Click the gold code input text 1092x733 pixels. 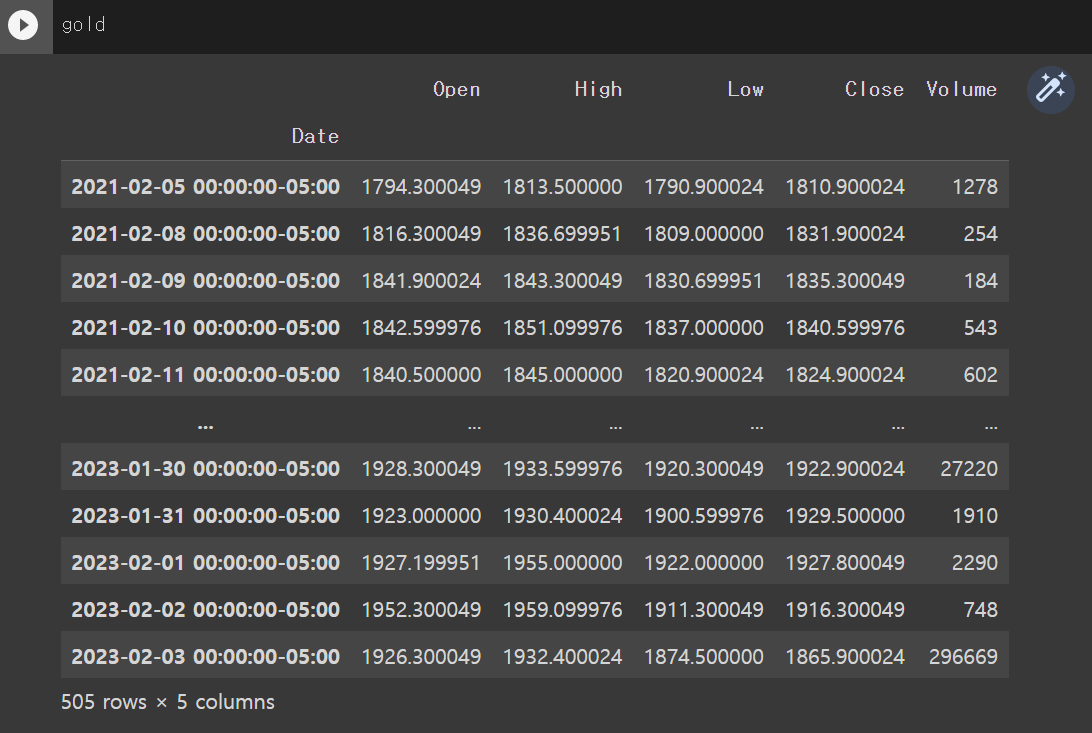pyautogui.click(x=84, y=25)
